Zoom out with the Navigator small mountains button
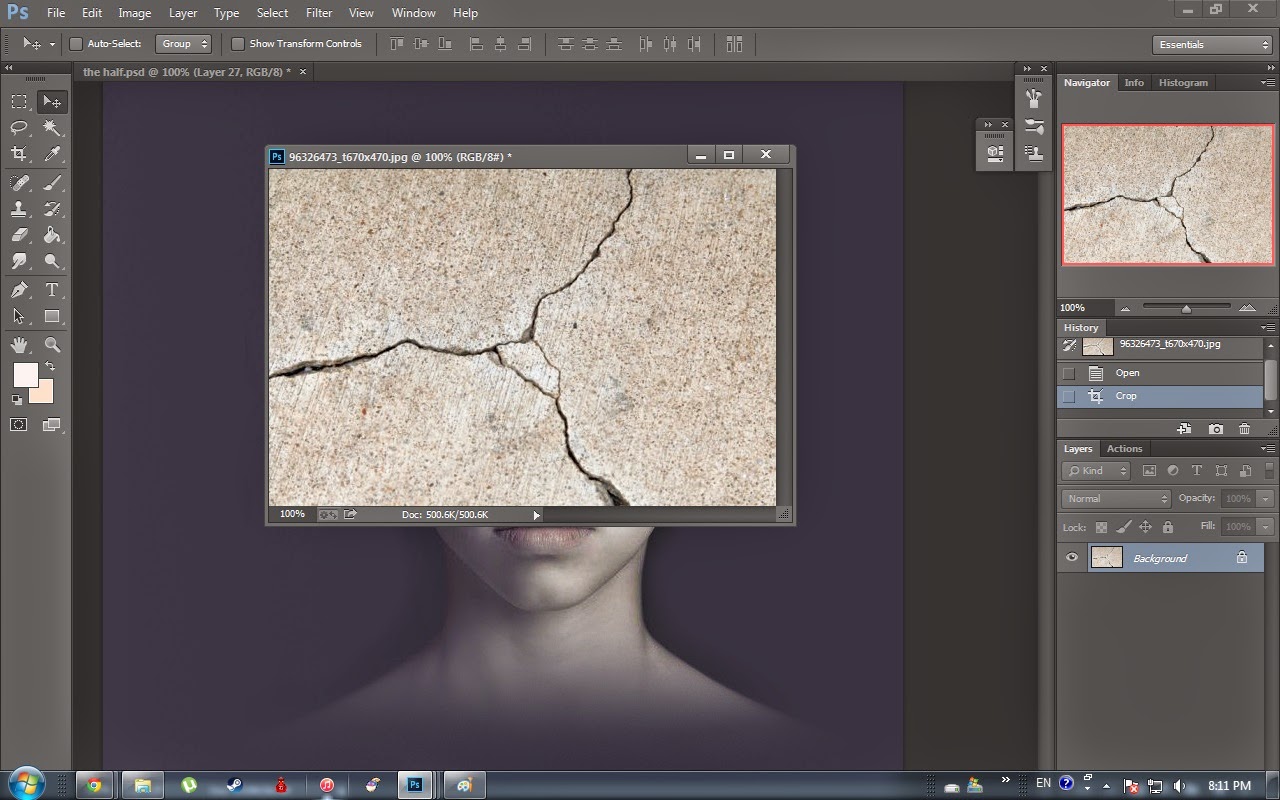1280x800 pixels. (1125, 308)
